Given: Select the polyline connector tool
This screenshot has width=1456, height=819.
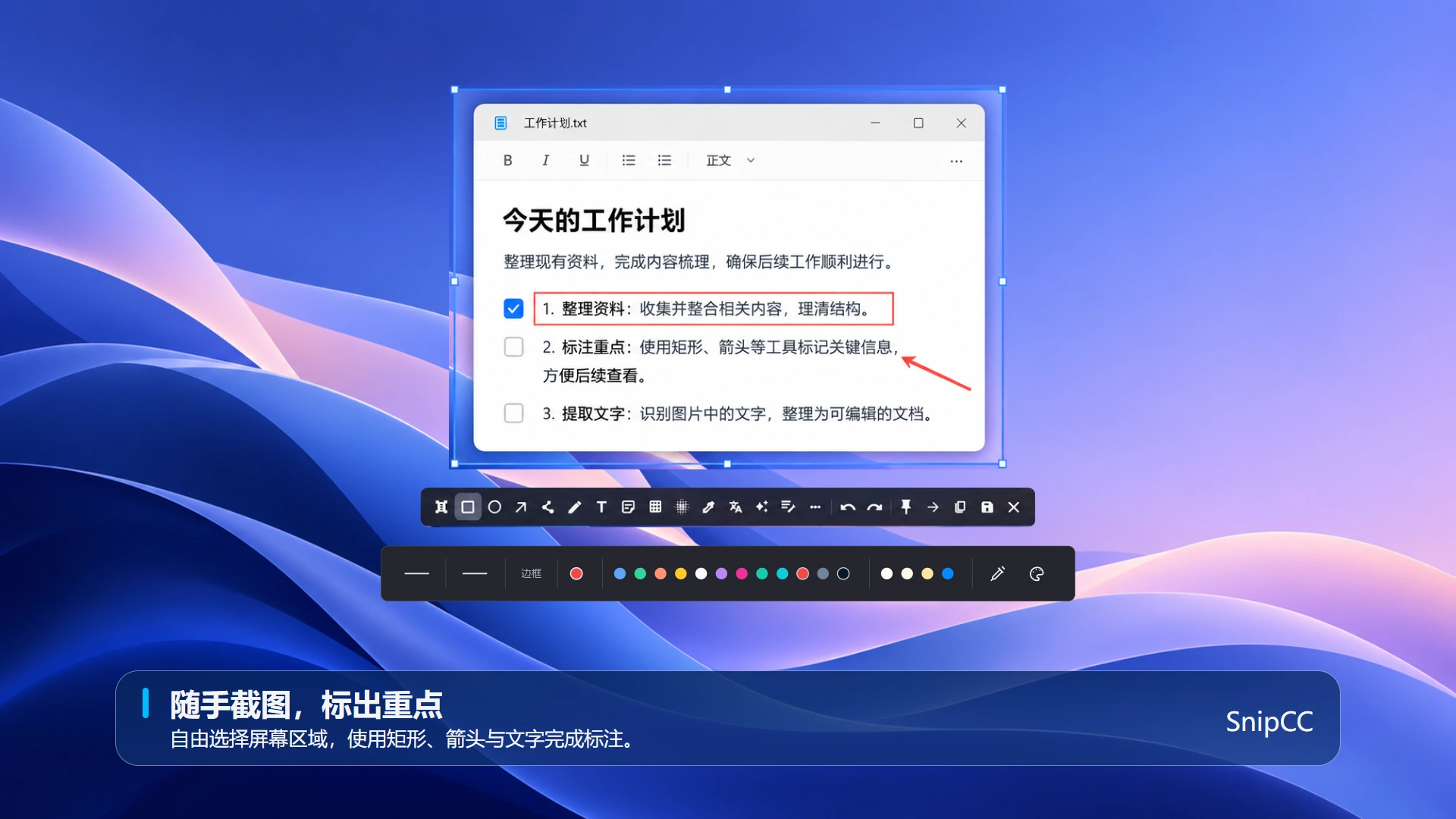Looking at the screenshot, I should (x=548, y=507).
